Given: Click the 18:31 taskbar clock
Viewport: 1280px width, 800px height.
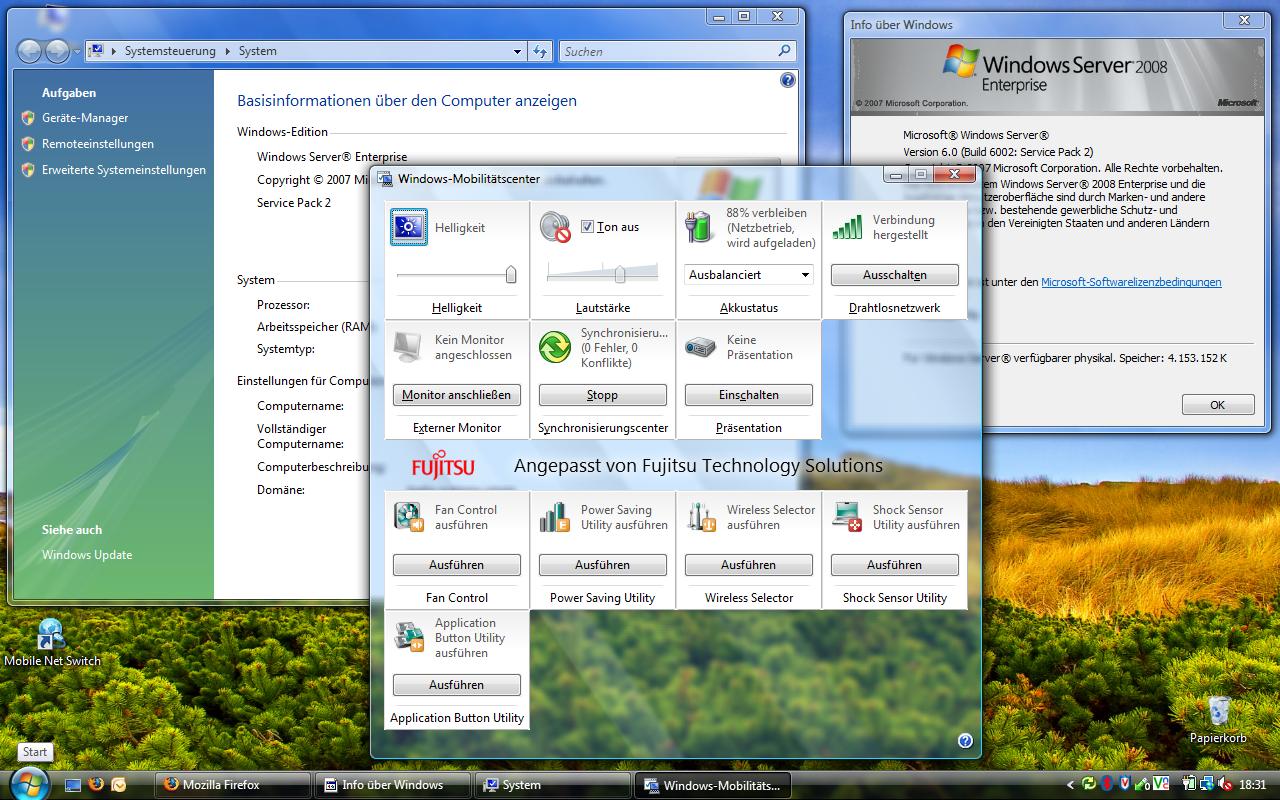Looking at the screenshot, I should (x=1253, y=785).
